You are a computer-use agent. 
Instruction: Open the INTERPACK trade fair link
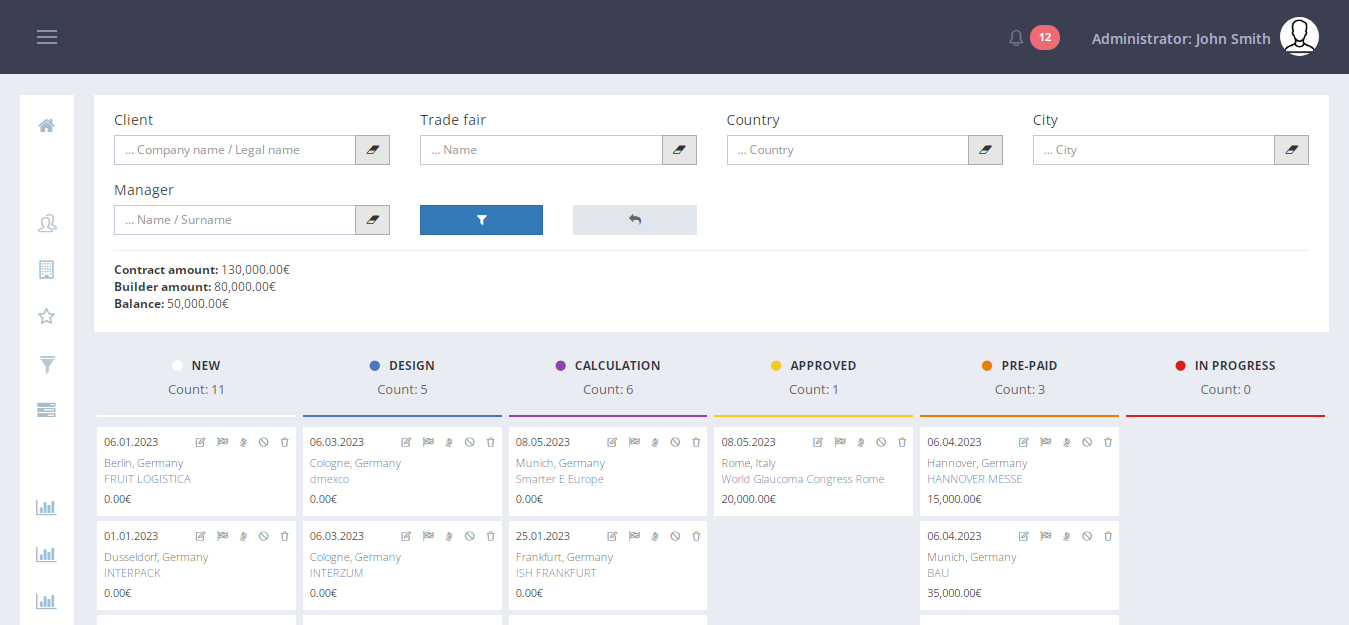coord(132,574)
